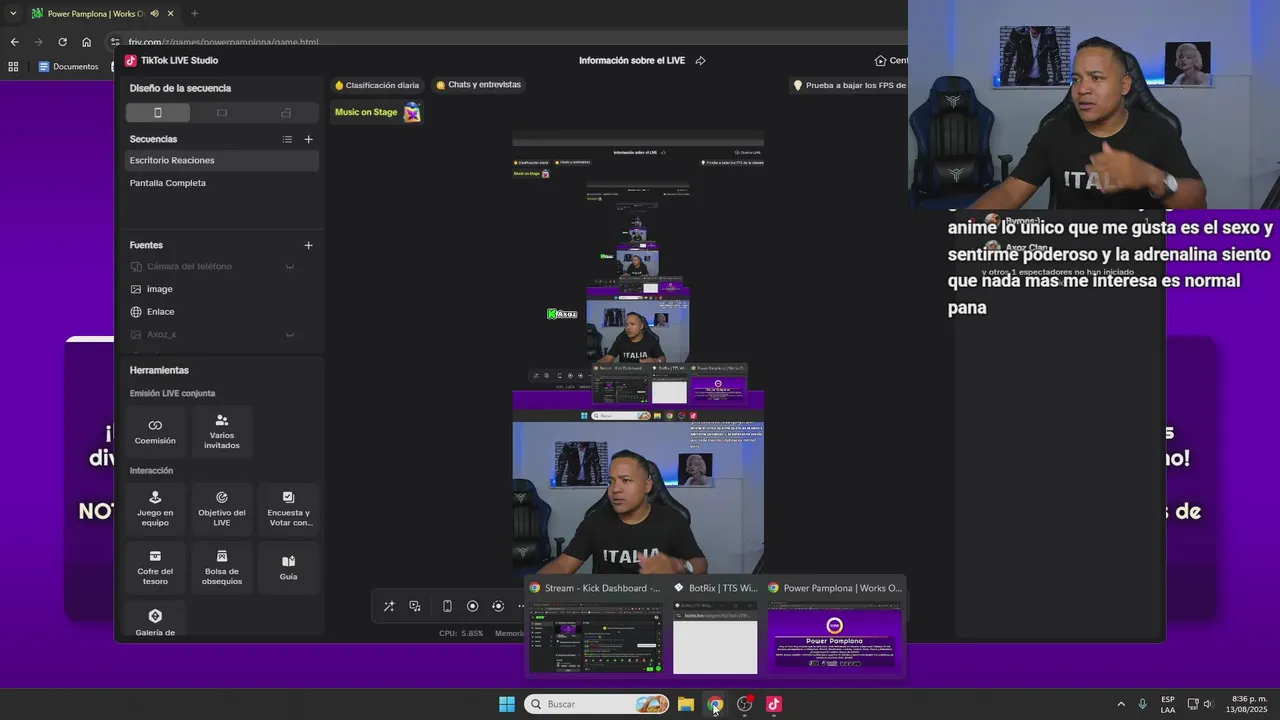This screenshot has height=720, width=1280.
Task: Open the browser apps grid icon
Action: point(13,67)
